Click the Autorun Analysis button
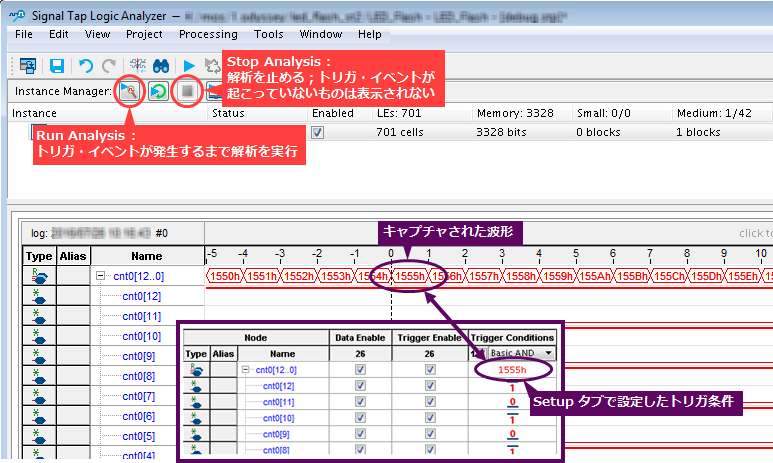This screenshot has height=463, width=773. (x=158, y=91)
